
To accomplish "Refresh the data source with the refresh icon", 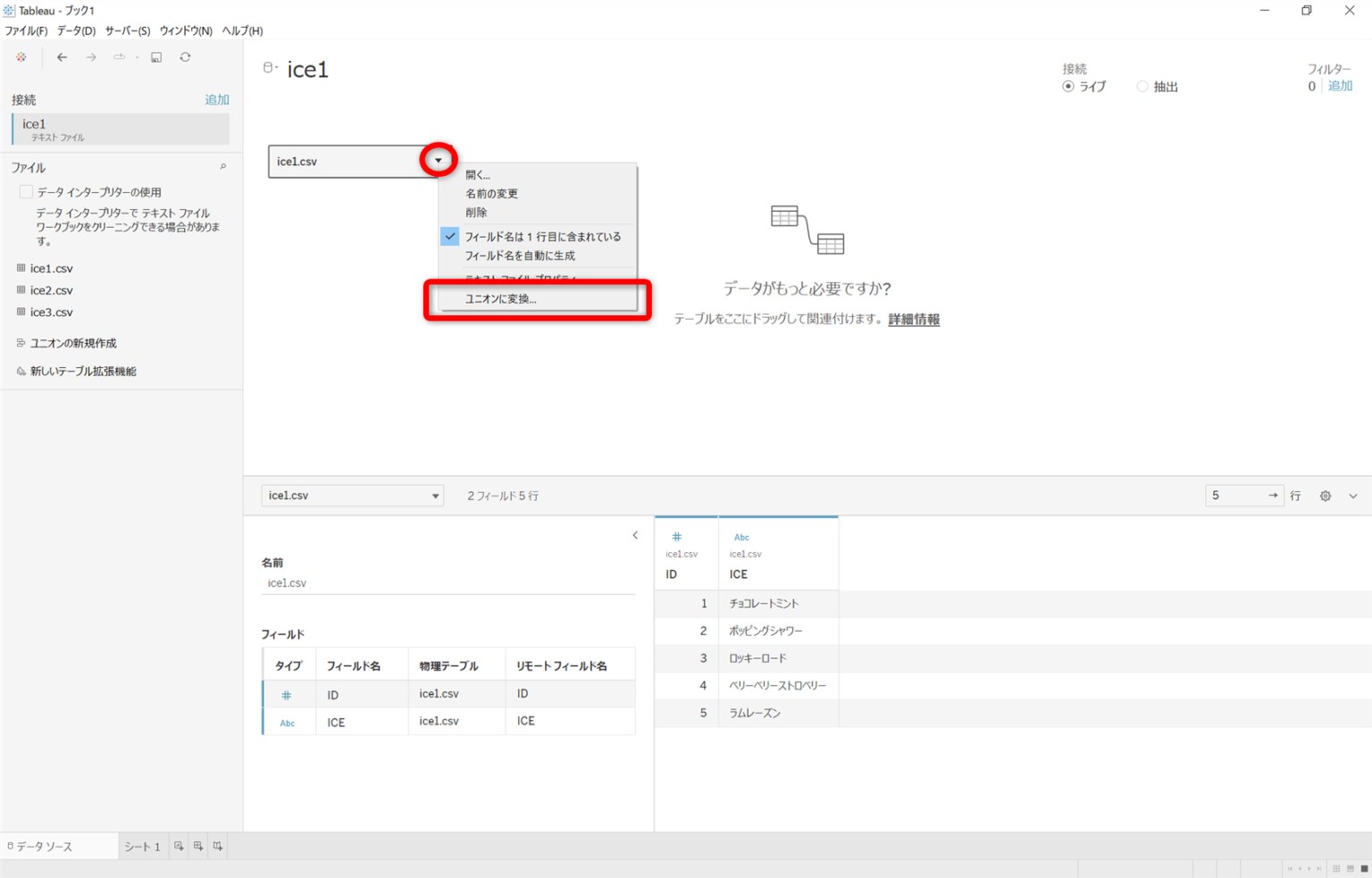I will coord(186,56).
